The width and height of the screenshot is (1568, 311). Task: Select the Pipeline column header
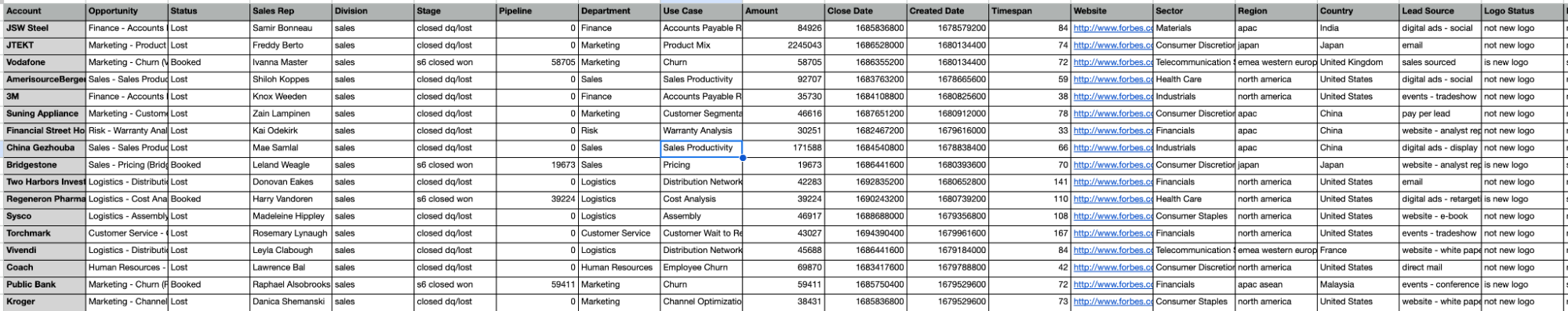[x=537, y=11]
